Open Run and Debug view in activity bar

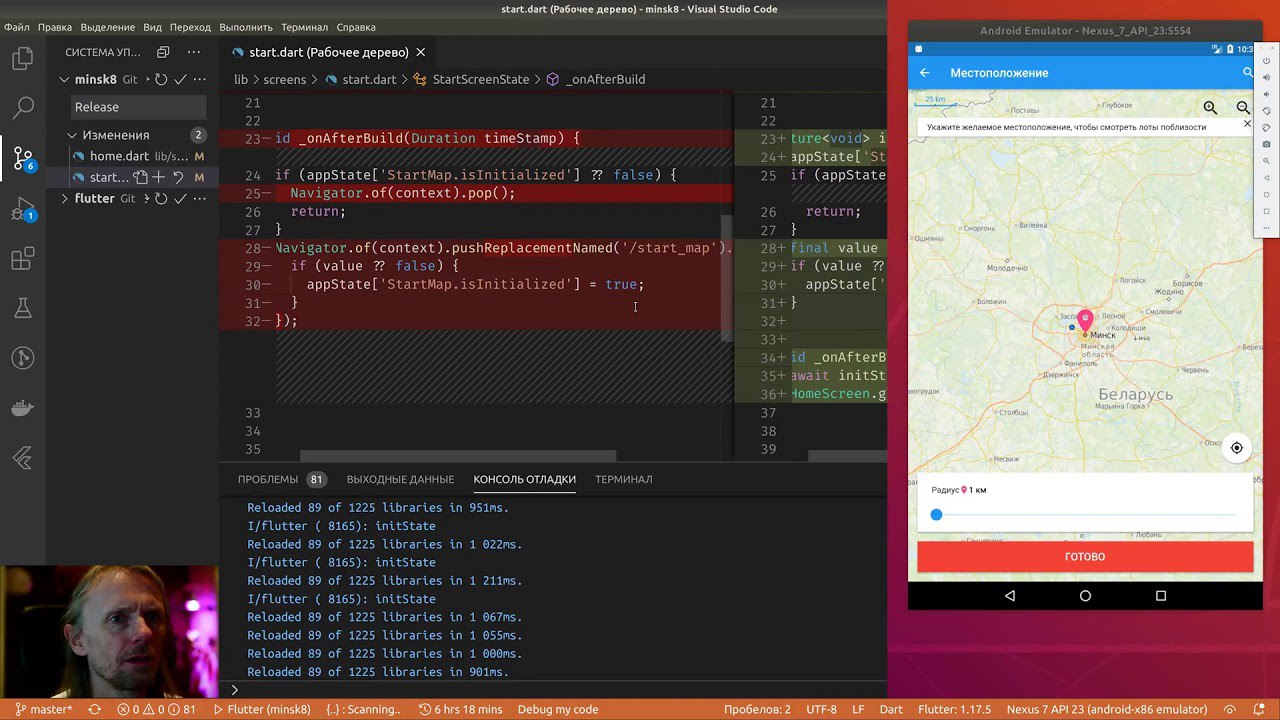coord(22,210)
